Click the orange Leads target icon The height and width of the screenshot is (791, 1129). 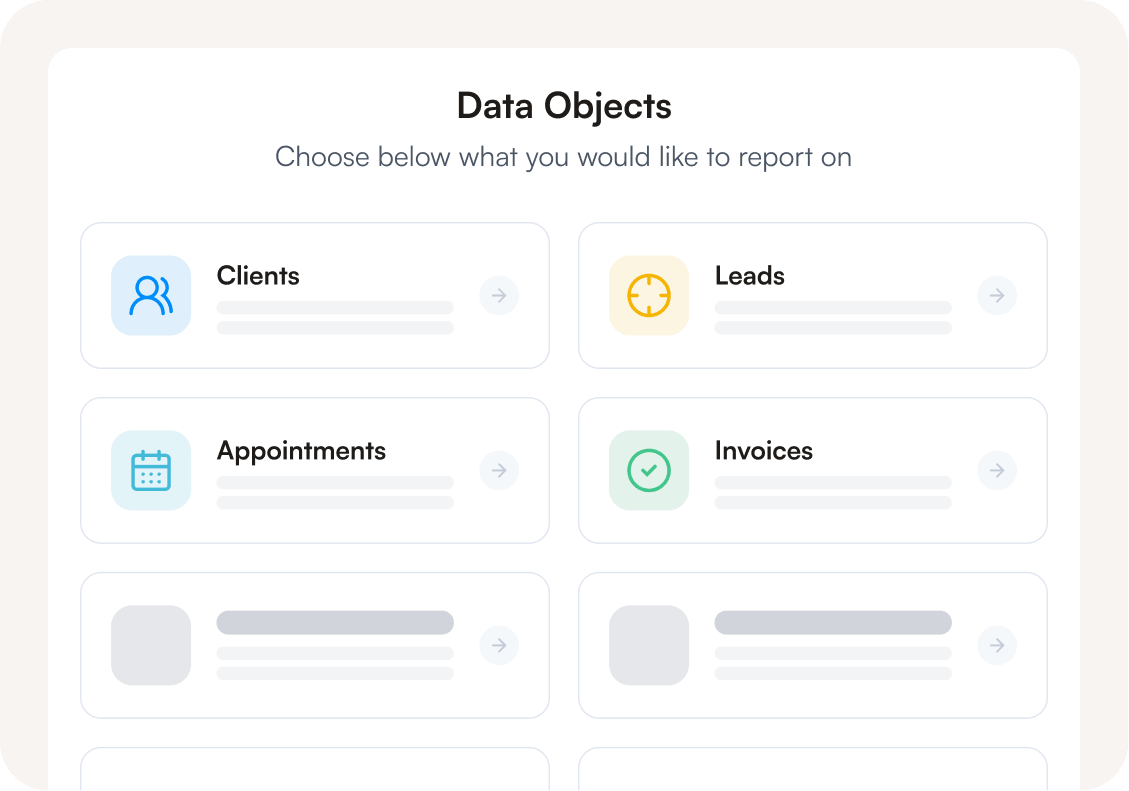tap(649, 295)
